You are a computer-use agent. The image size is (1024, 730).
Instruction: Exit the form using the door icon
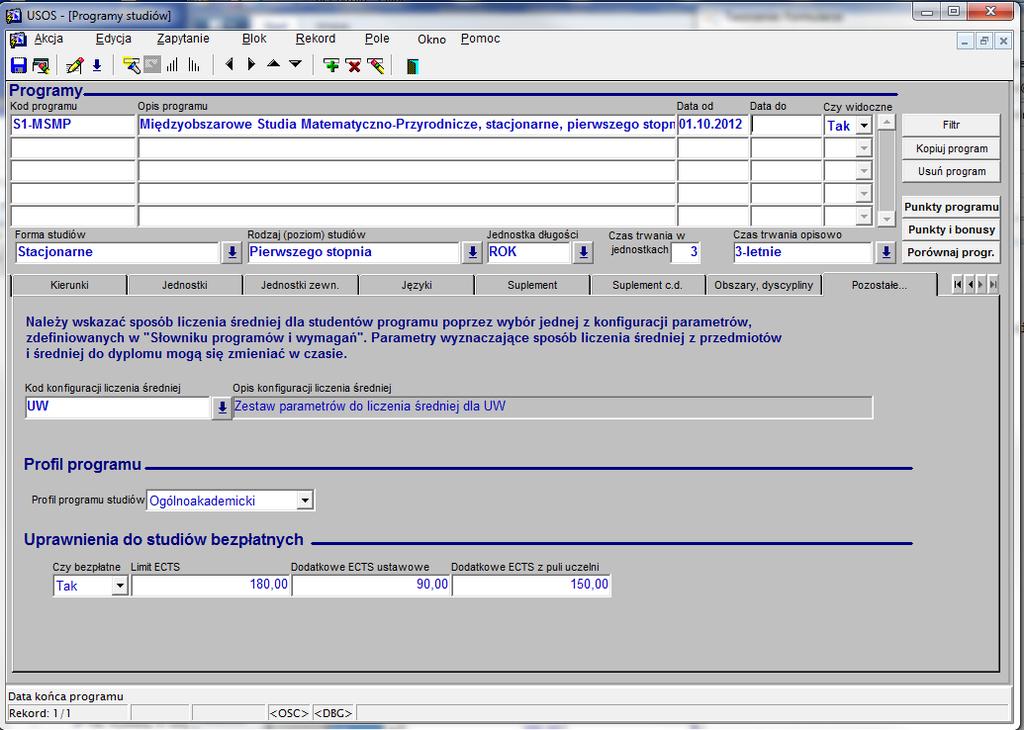[x=412, y=66]
